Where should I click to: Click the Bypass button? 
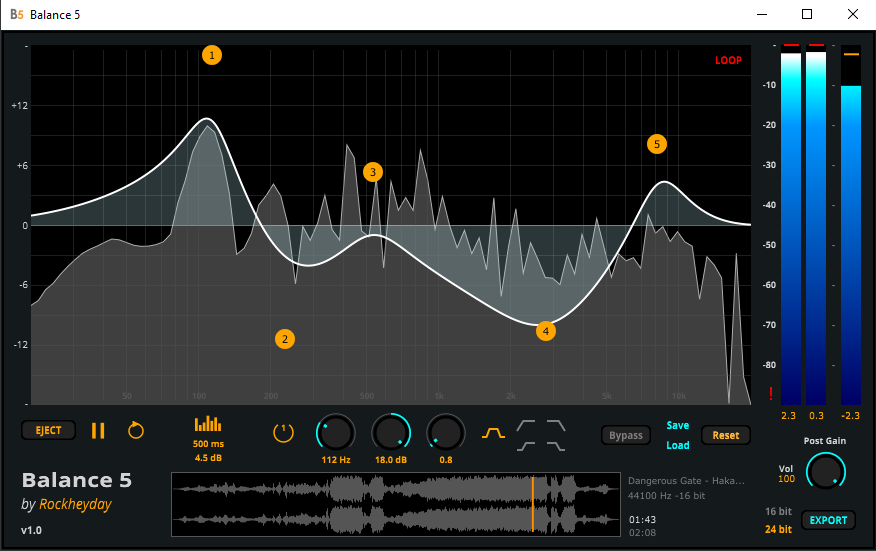click(x=626, y=435)
